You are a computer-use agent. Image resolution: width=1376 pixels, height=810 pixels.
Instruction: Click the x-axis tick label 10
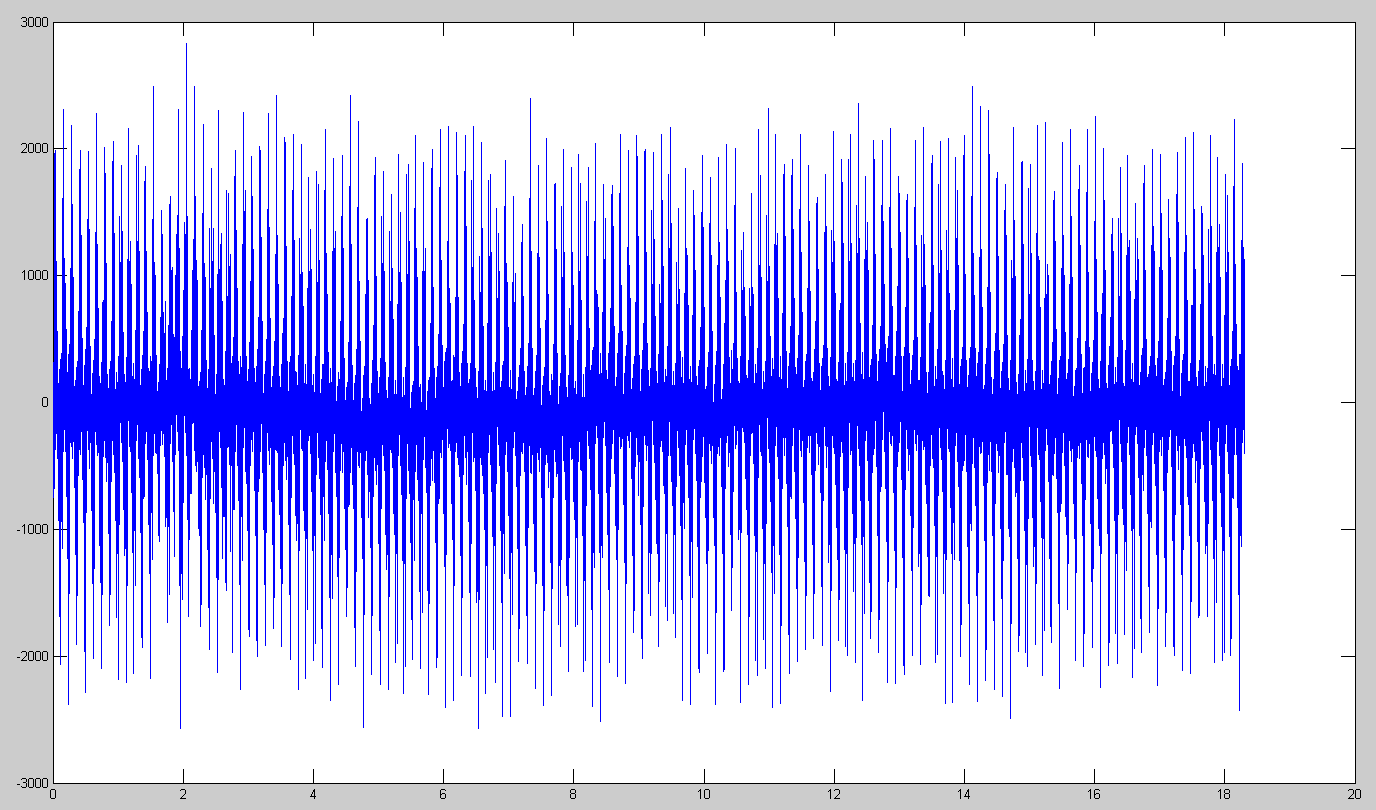click(704, 795)
